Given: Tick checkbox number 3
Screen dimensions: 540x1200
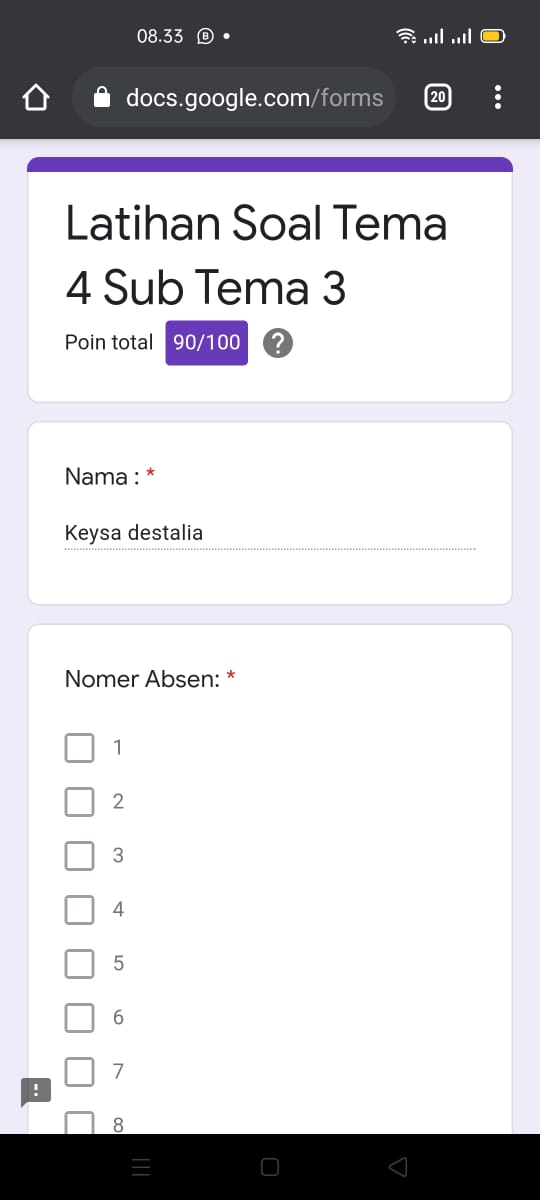Looking at the screenshot, I should pyautogui.click(x=80, y=855).
